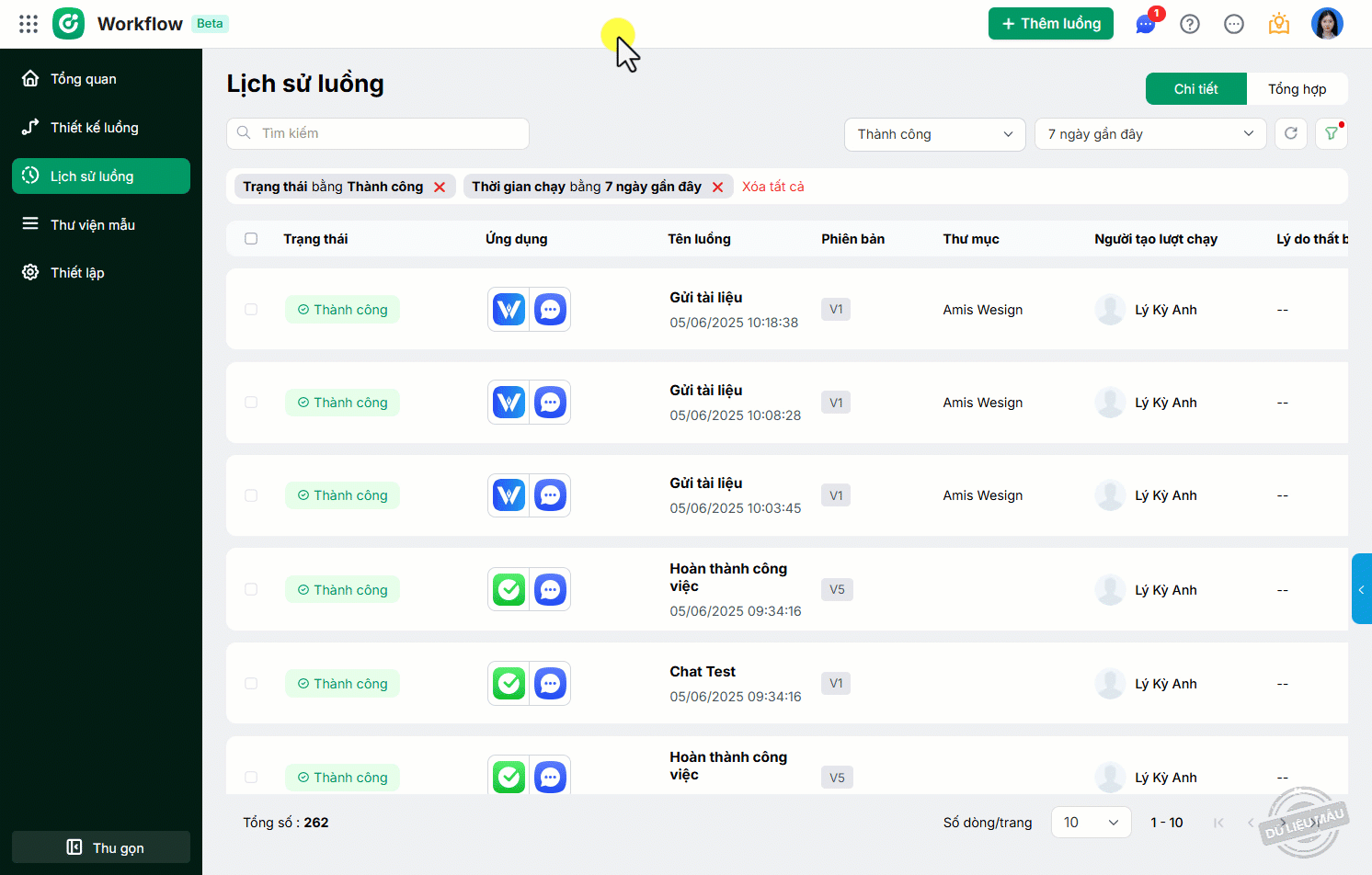
Task: Click 'Xóa tất cả' to clear filters
Action: (x=772, y=187)
